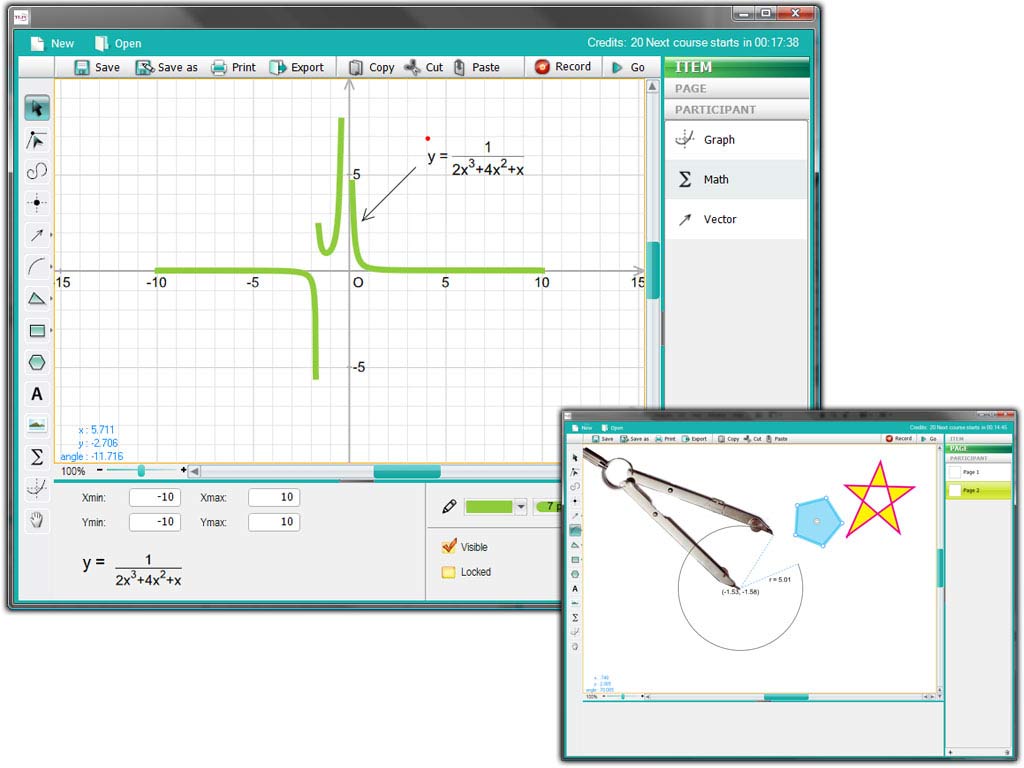Select the sigma math tool in left toolbar
The width and height of the screenshot is (1024, 768).
coord(37,456)
